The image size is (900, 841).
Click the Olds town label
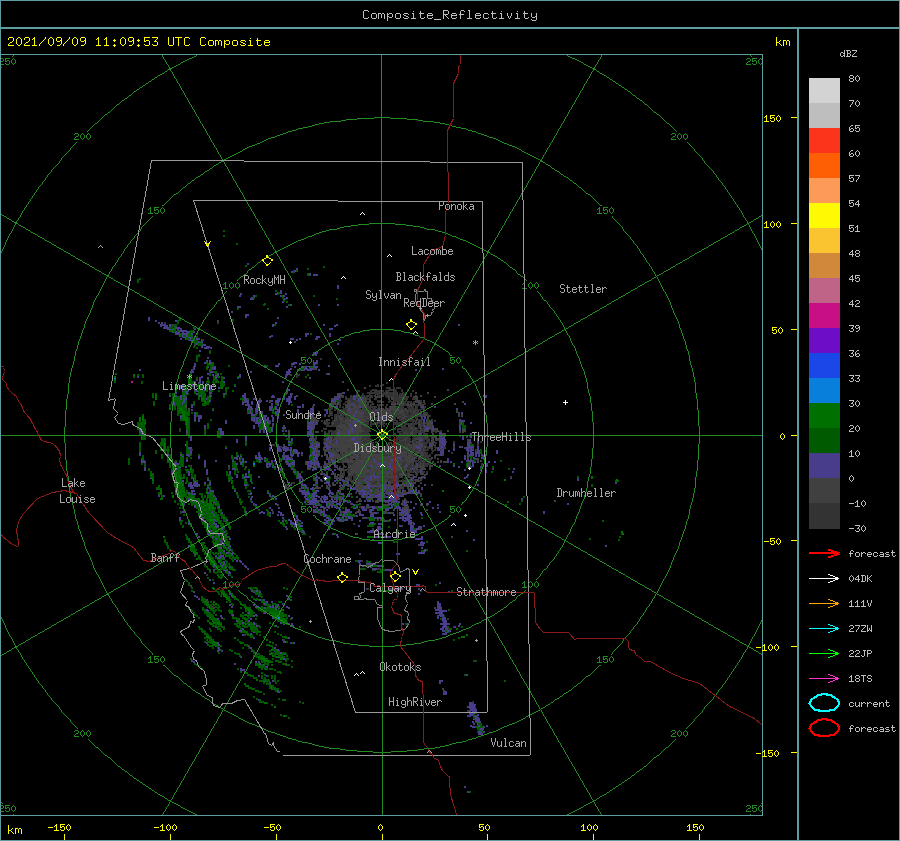click(381, 417)
